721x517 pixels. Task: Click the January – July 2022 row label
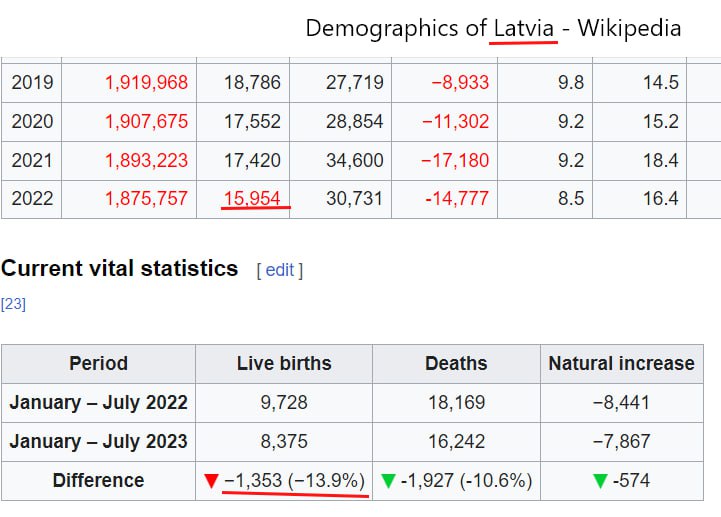tap(98, 402)
